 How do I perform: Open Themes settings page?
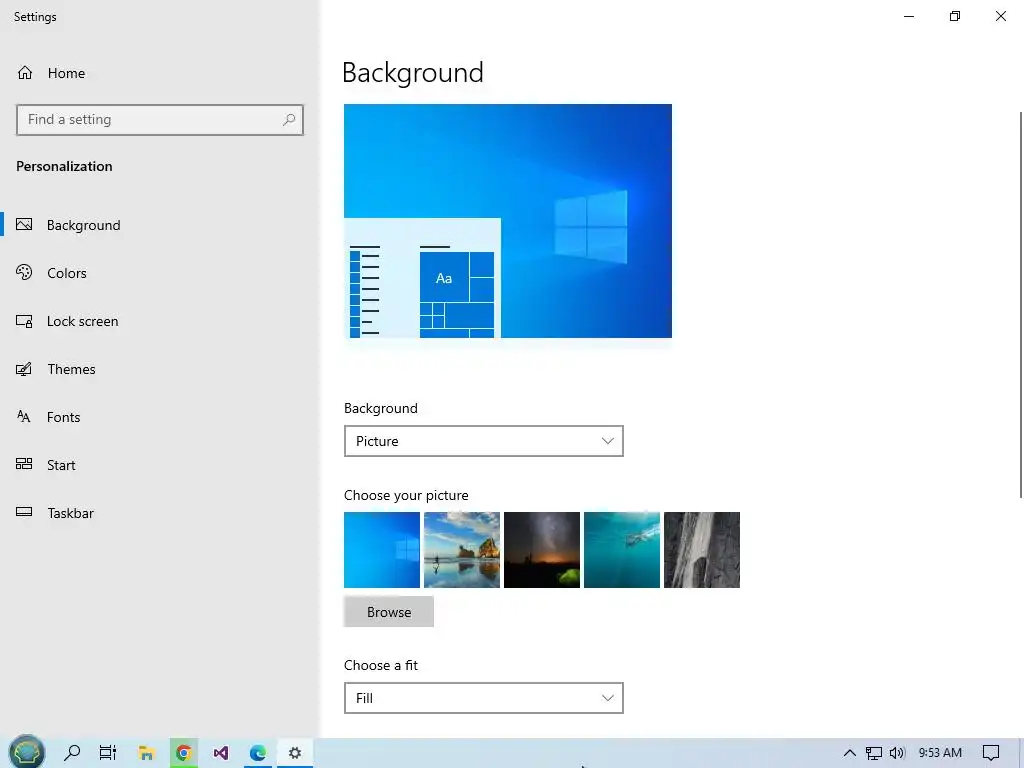(x=71, y=369)
